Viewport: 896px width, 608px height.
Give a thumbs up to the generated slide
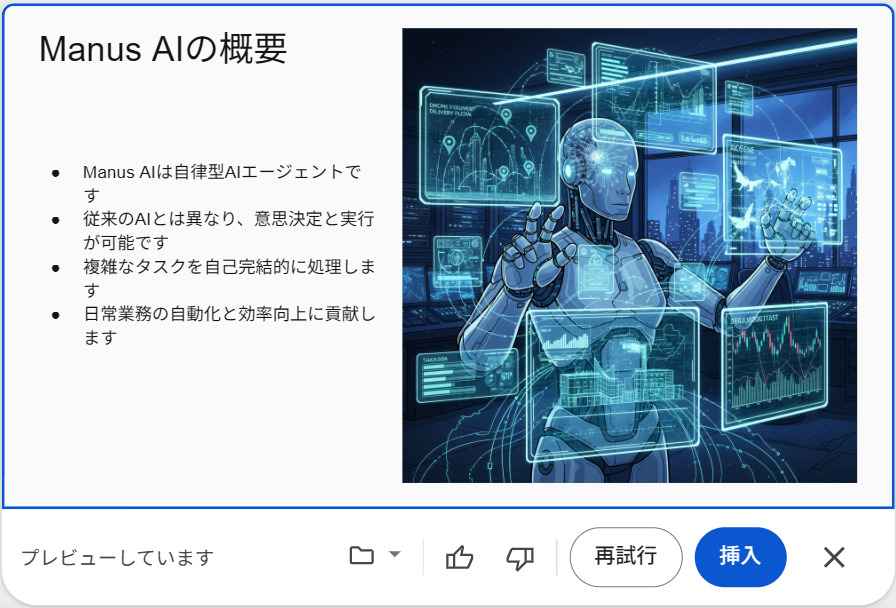coord(459,557)
